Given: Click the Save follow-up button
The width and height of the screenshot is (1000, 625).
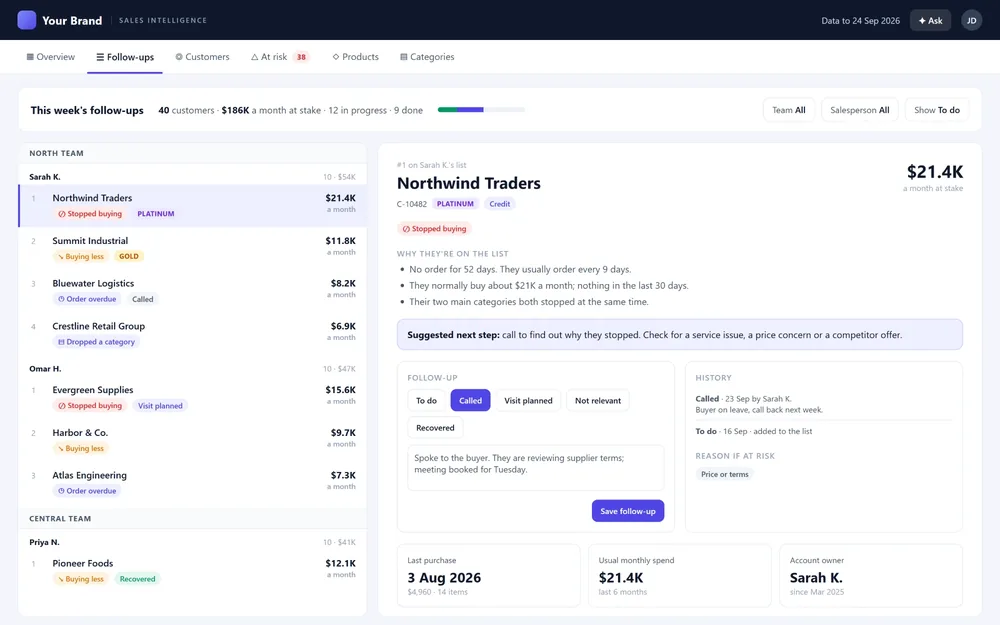Looking at the screenshot, I should [x=628, y=511].
